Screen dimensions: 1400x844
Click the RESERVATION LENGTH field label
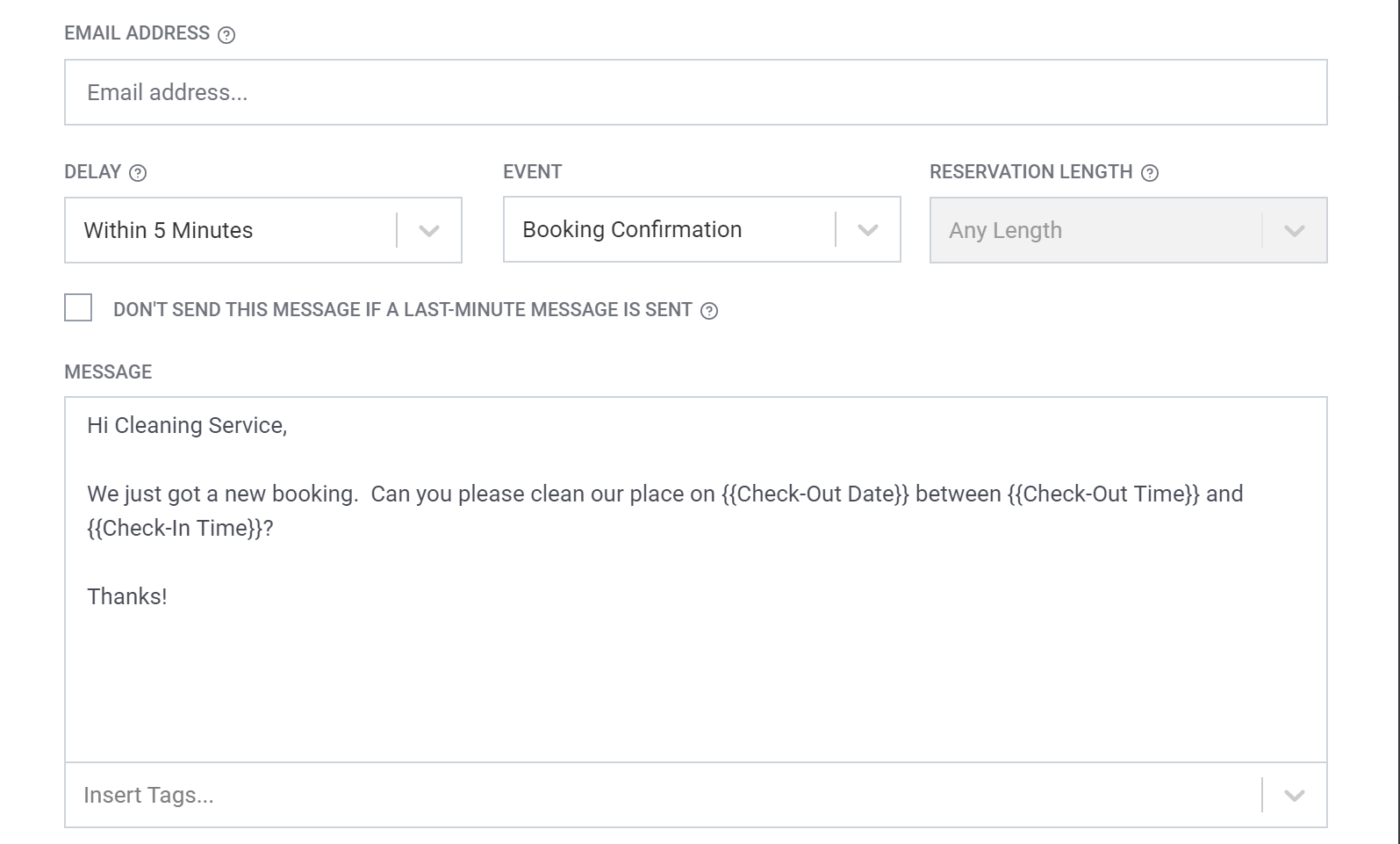[1031, 172]
